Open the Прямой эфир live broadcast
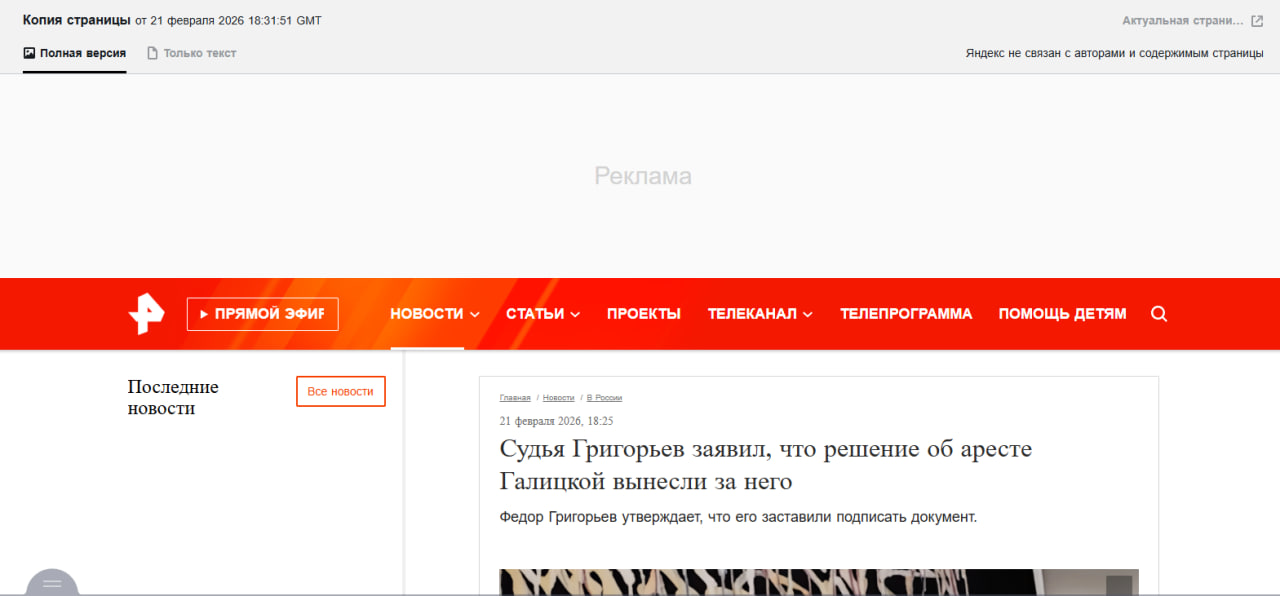1280x596 pixels. [x=262, y=314]
